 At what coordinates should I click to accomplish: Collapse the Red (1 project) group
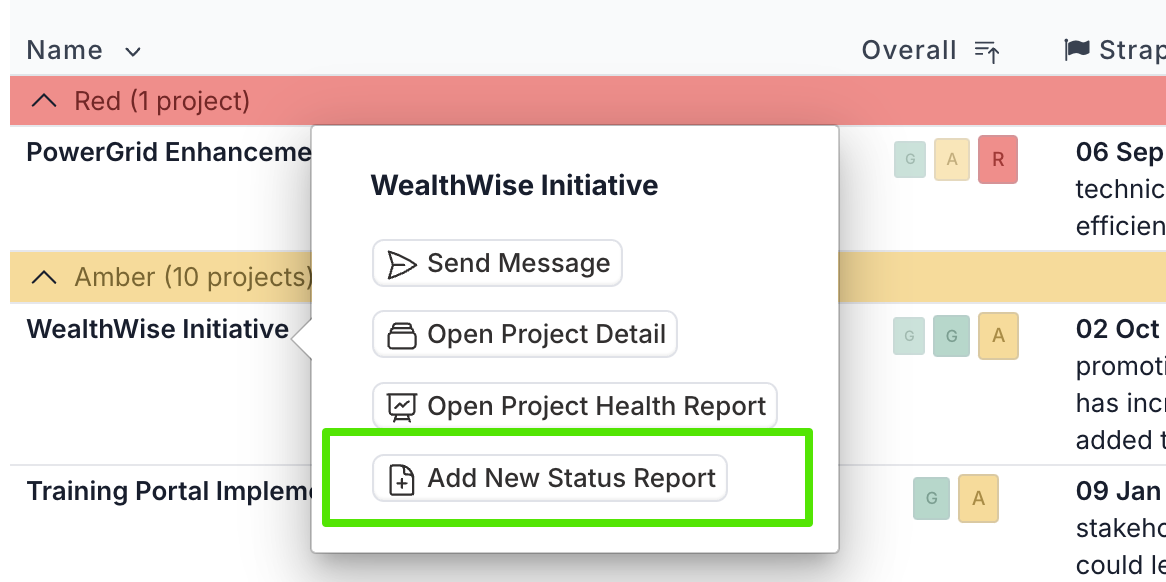[x=45, y=100]
